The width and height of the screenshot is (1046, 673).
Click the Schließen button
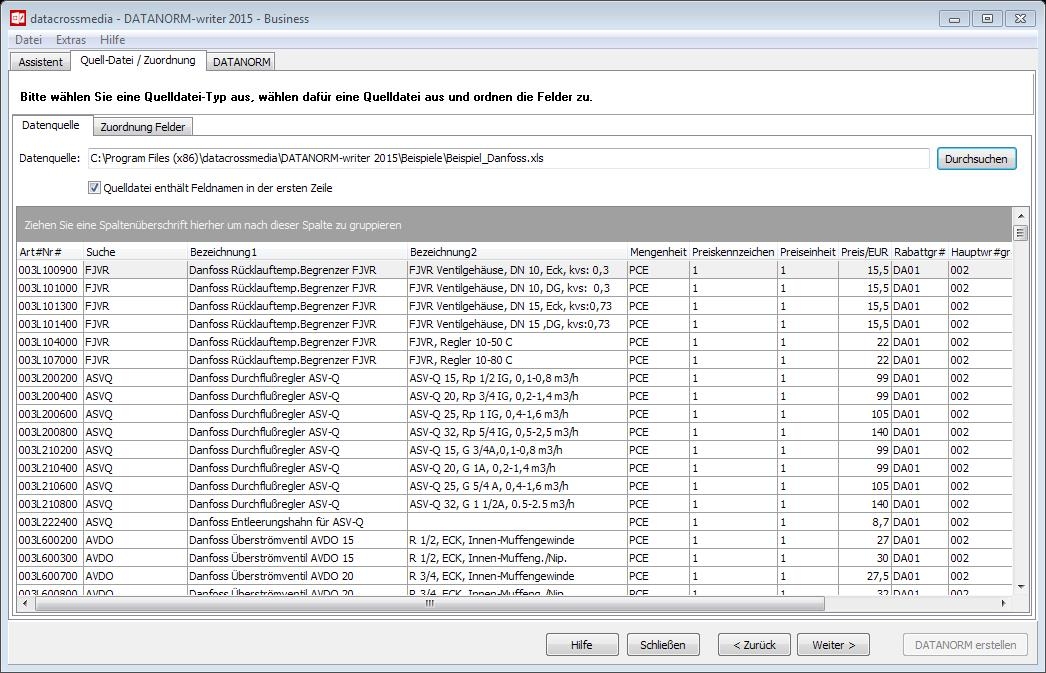tap(662, 645)
